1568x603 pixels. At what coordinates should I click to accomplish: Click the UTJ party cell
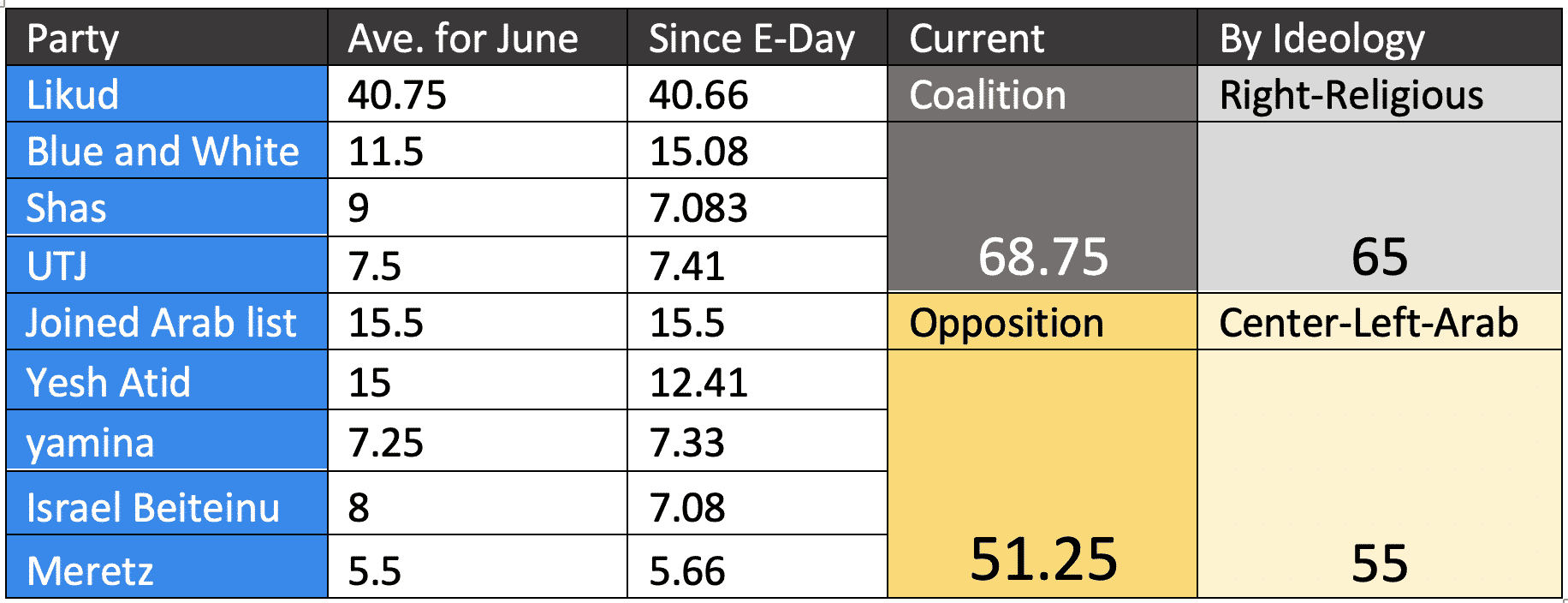[x=166, y=265]
